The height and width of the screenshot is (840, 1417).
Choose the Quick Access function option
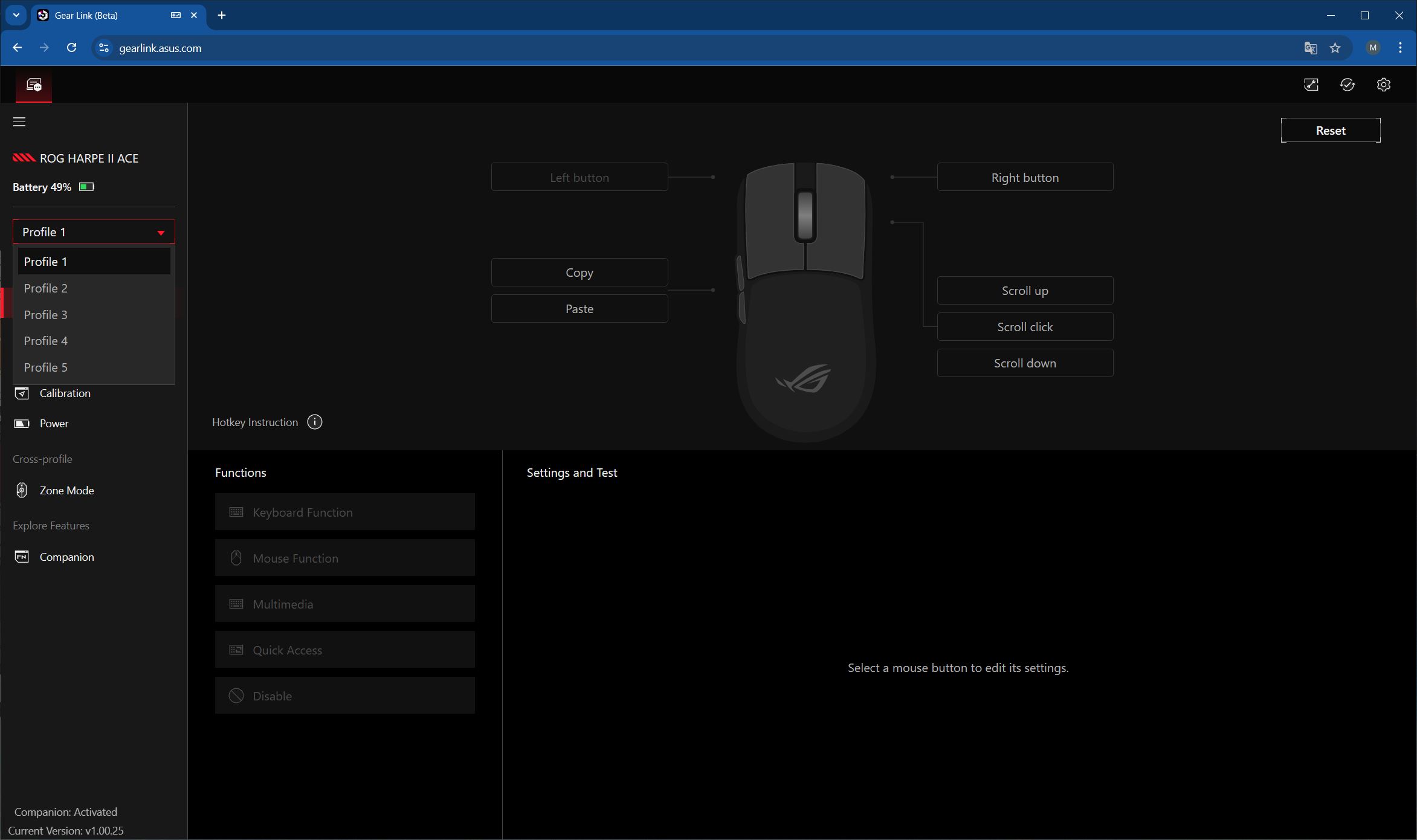click(x=344, y=650)
